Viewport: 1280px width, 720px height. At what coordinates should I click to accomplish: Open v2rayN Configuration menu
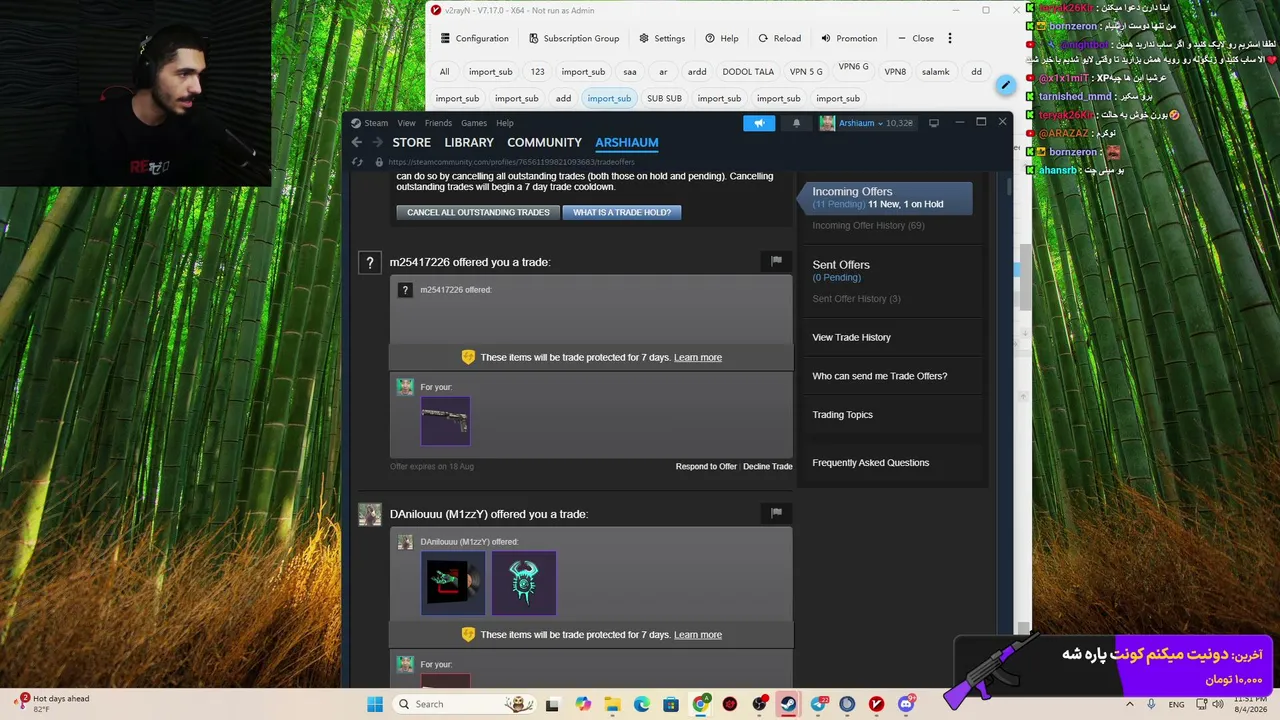475,38
